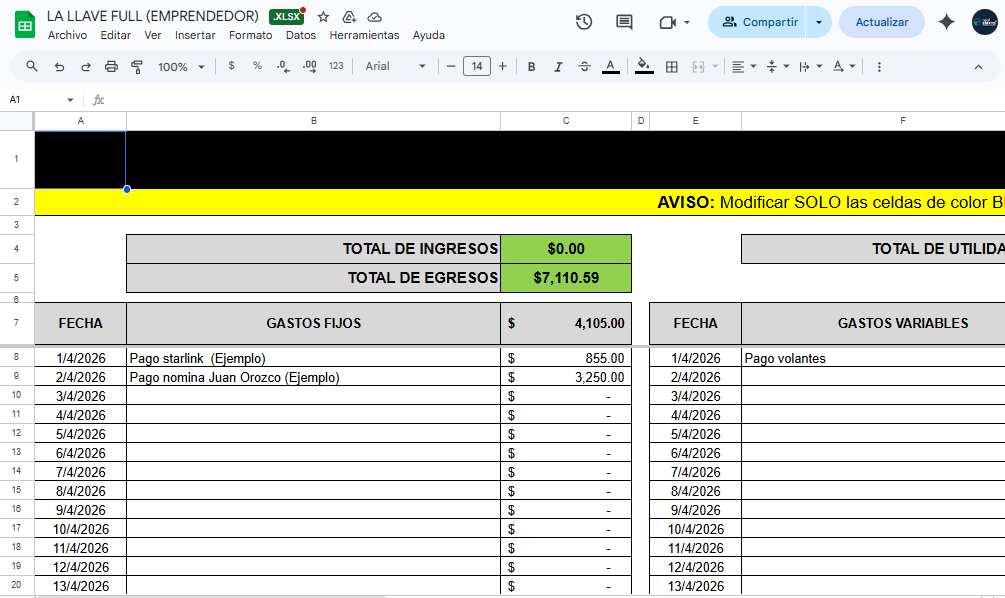Image resolution: width=1005 pixels, height=598 pixels.
Task: Launch the Gemini sparkle assistant
Action: coord(946,22)
